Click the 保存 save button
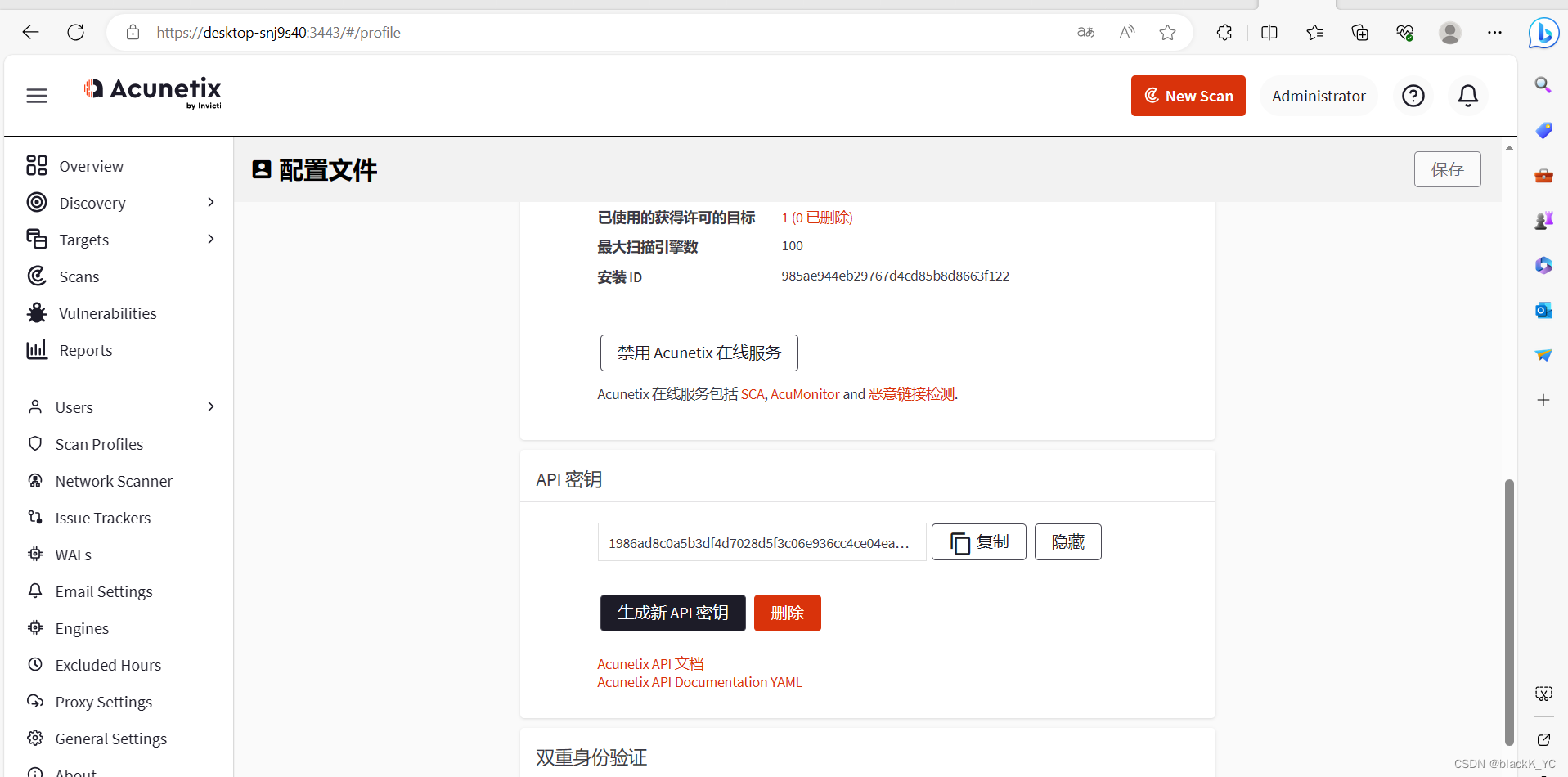This screenshot has width=1568, height=777. [1447, 169]
